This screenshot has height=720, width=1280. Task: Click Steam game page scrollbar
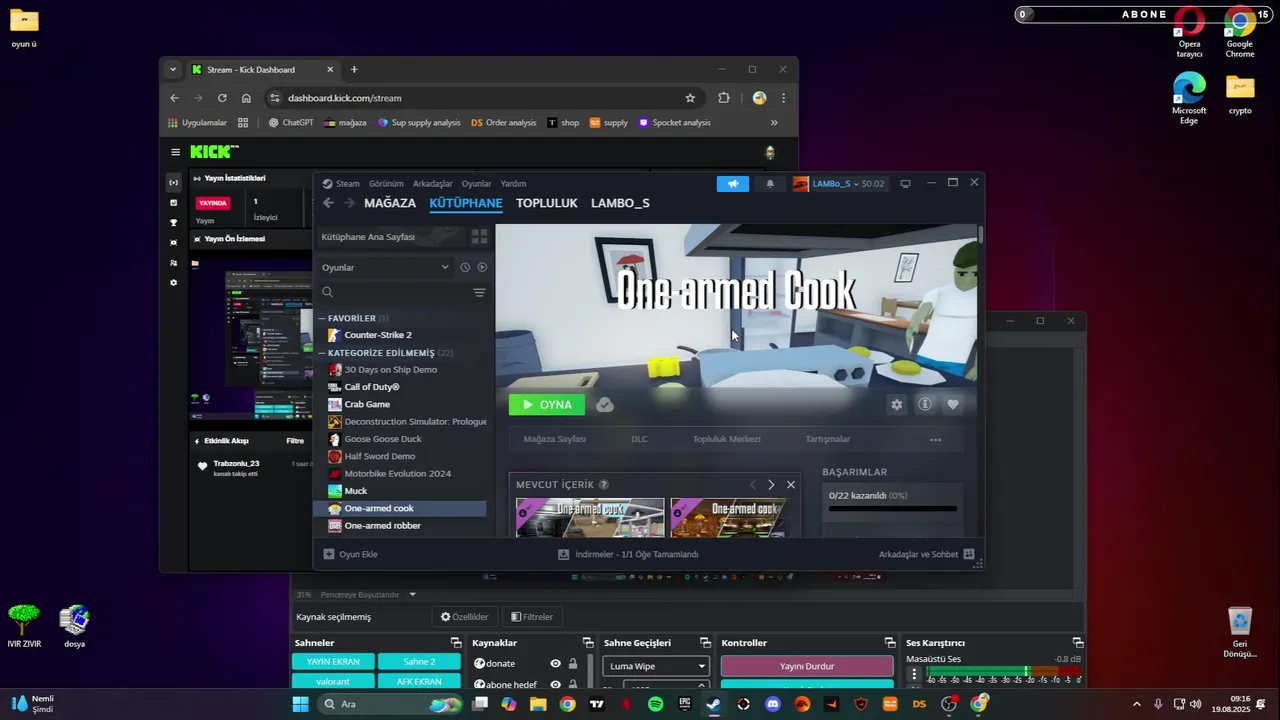click(981, 234)
